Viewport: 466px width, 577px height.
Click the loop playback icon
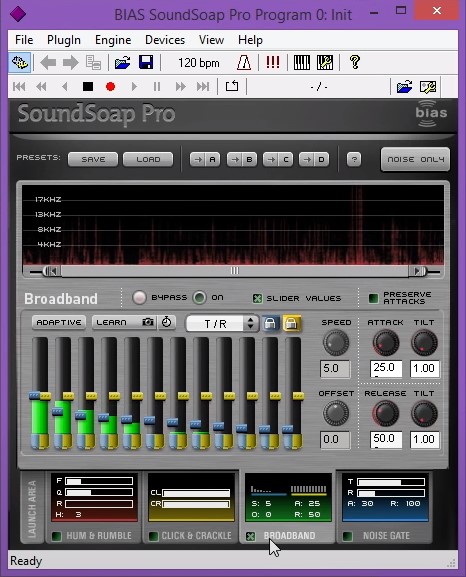(x=232, y=86)
